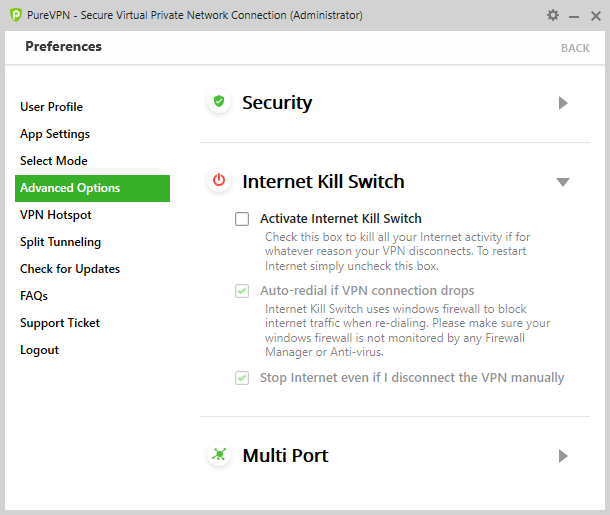610x515 pixels.
Task: Click the Multi Port heading text
Action: (x=286, y=456)
